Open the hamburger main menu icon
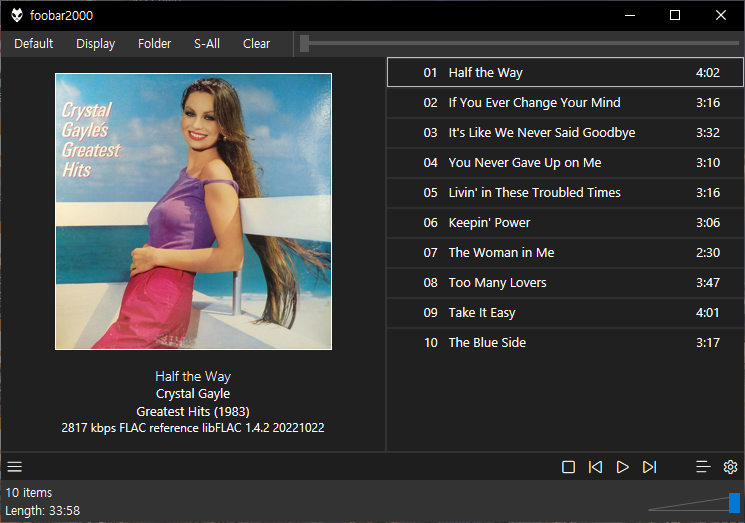745x523 pixels. point(15,467)
